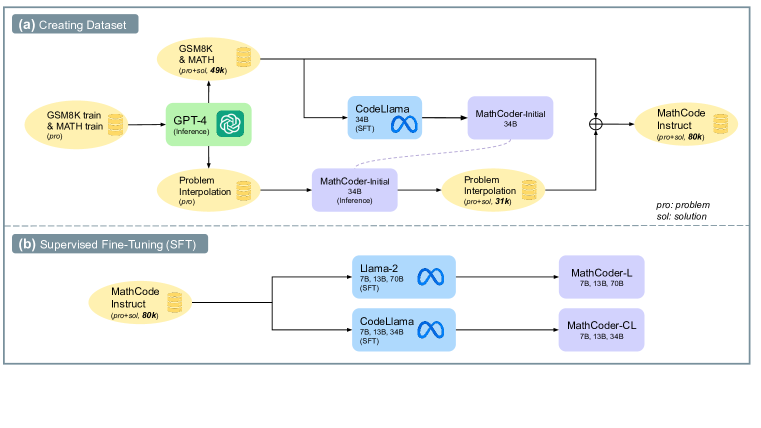The image size is (761, 428).
Task: Select the GPT-4 (Inference) box
Action: coord(209,124)
